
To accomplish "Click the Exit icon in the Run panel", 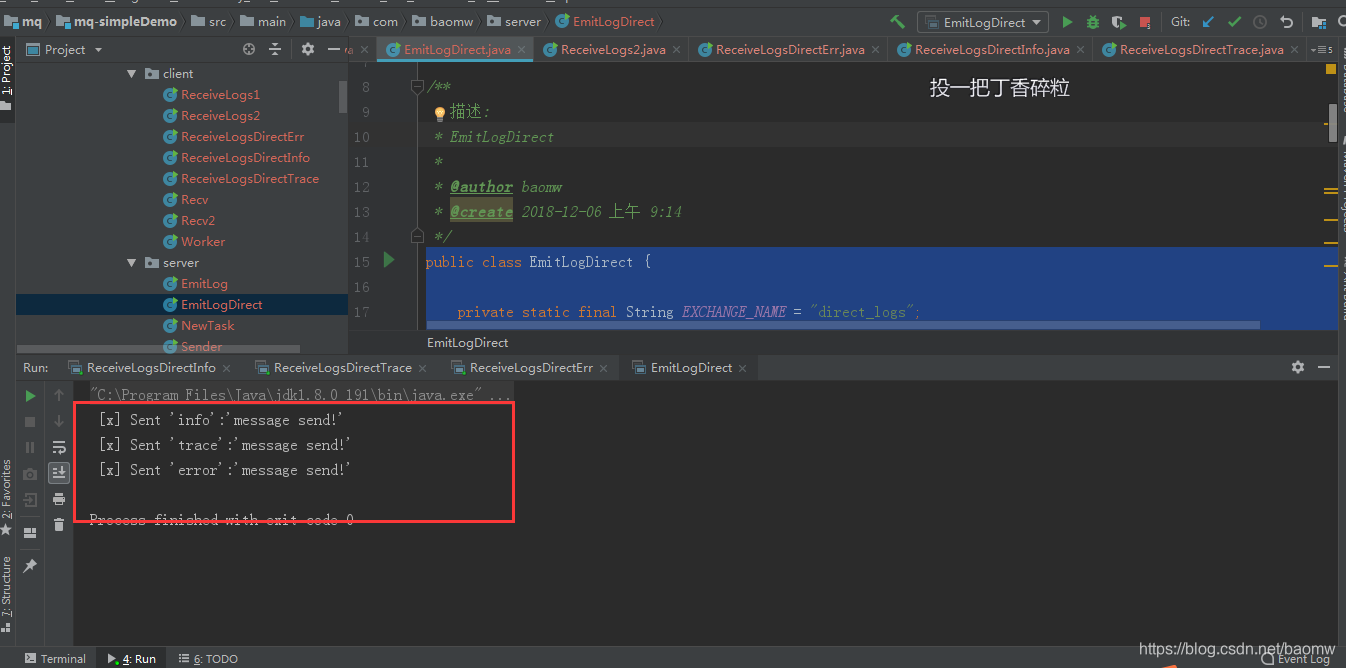I will click(30, 499).
